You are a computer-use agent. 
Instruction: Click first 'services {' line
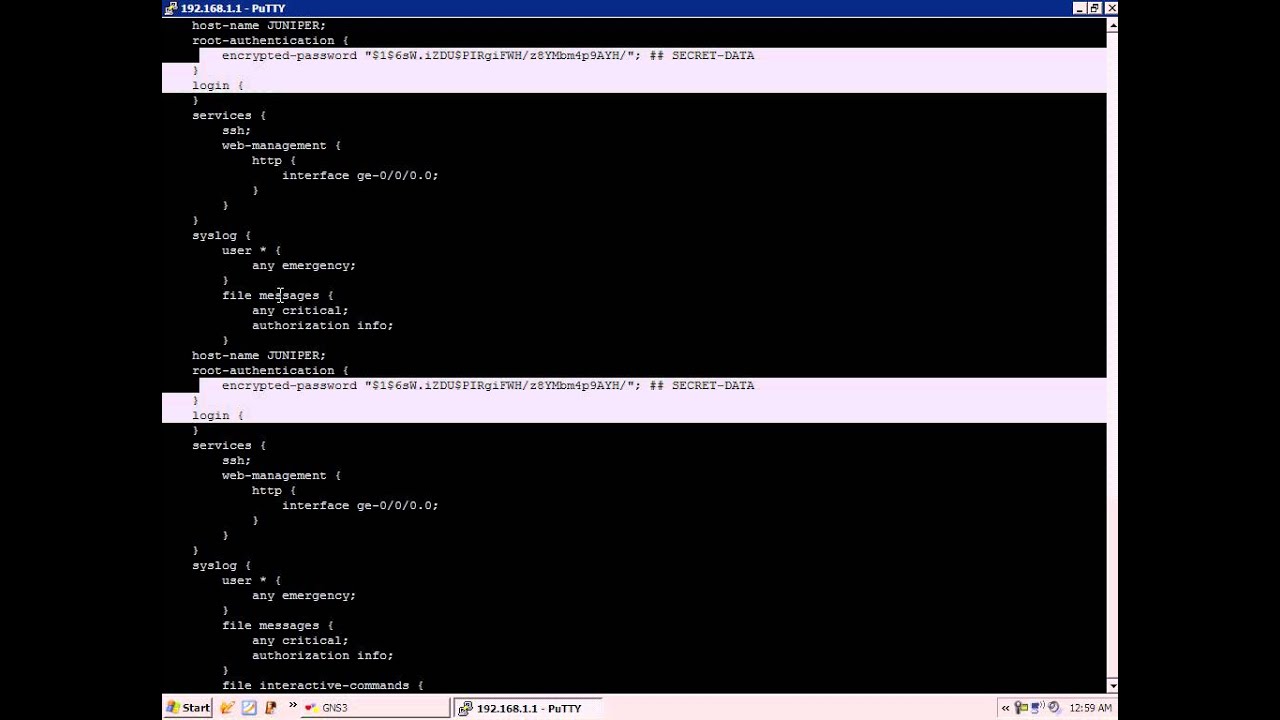click(x=229, y=116)
